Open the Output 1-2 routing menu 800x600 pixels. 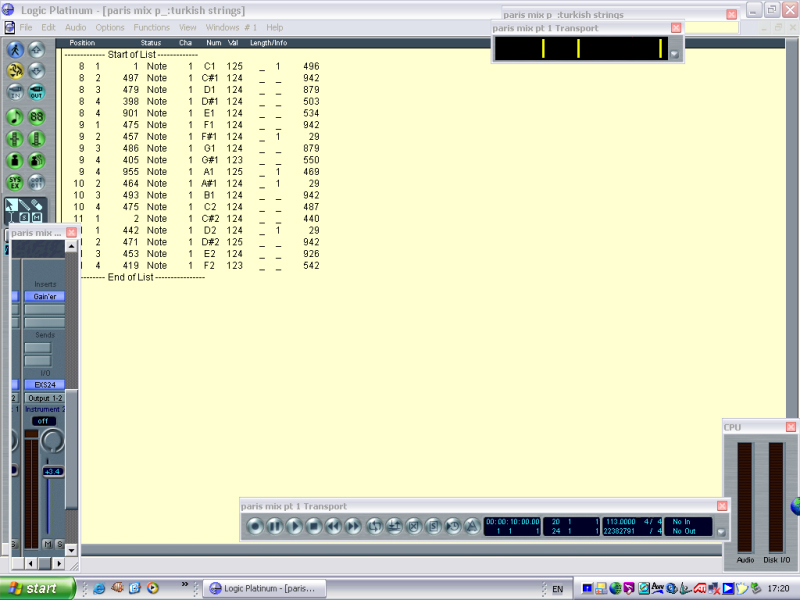(x=44, y=398)
